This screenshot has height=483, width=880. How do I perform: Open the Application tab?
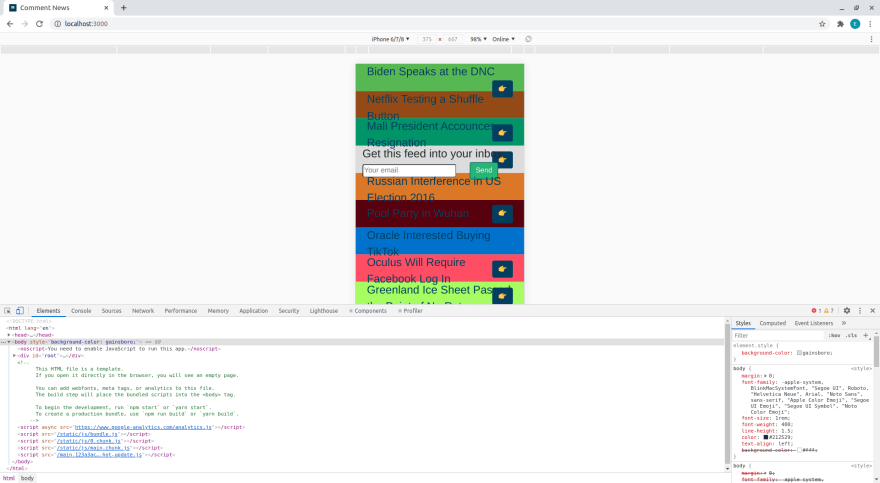253,311
